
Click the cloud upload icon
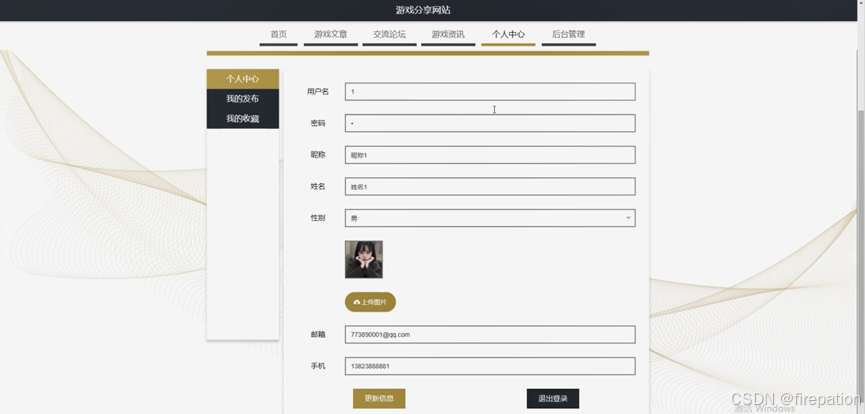tap(357, 302)
